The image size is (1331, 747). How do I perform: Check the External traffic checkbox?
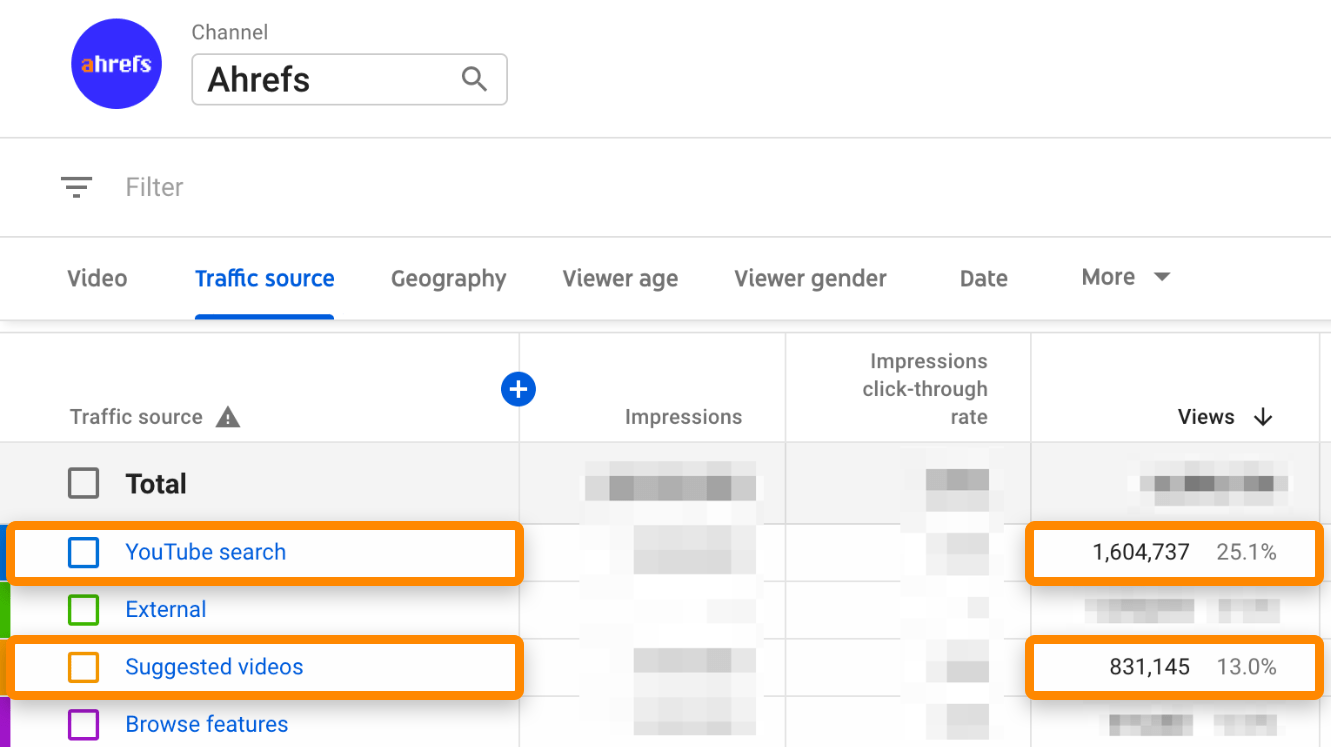[x=84, y=609]
